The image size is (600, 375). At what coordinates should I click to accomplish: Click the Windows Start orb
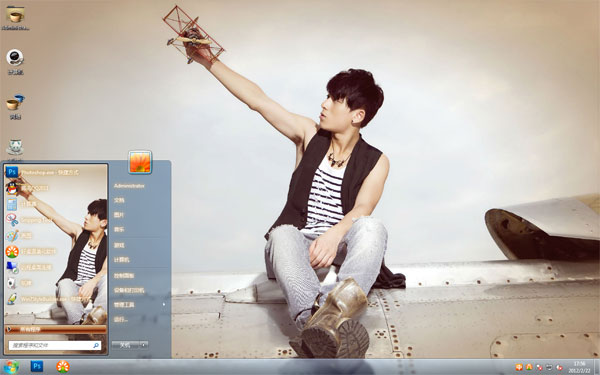pyautogui.click(x=11, y=367)
